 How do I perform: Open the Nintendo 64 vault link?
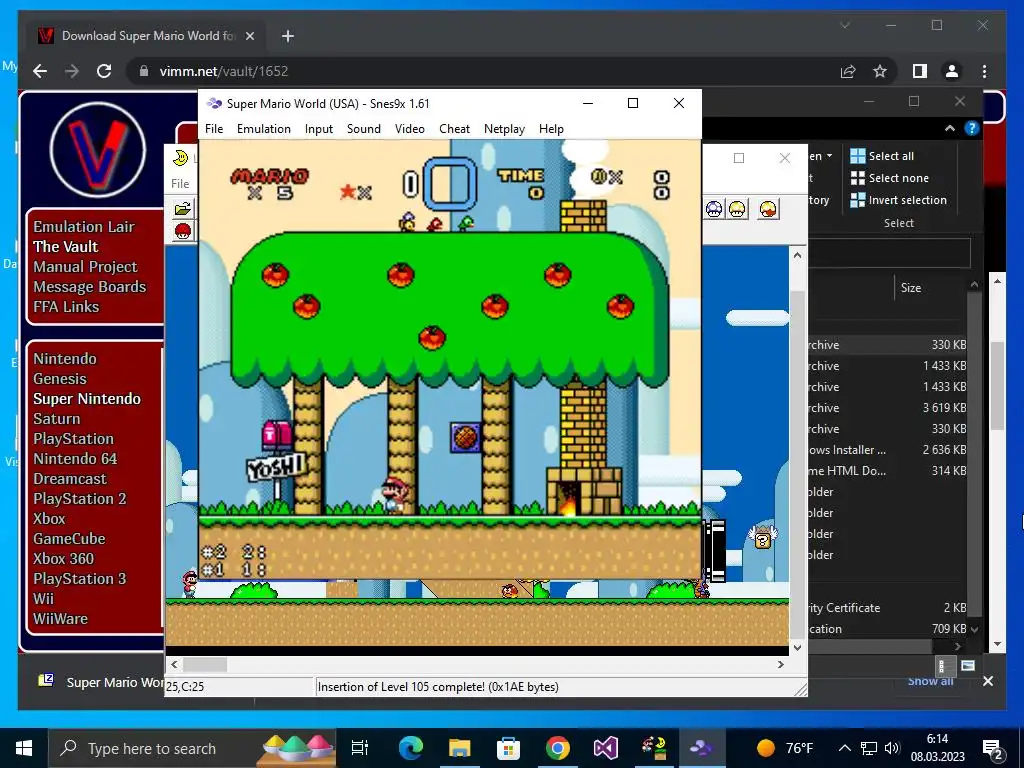tap(75, 458)
